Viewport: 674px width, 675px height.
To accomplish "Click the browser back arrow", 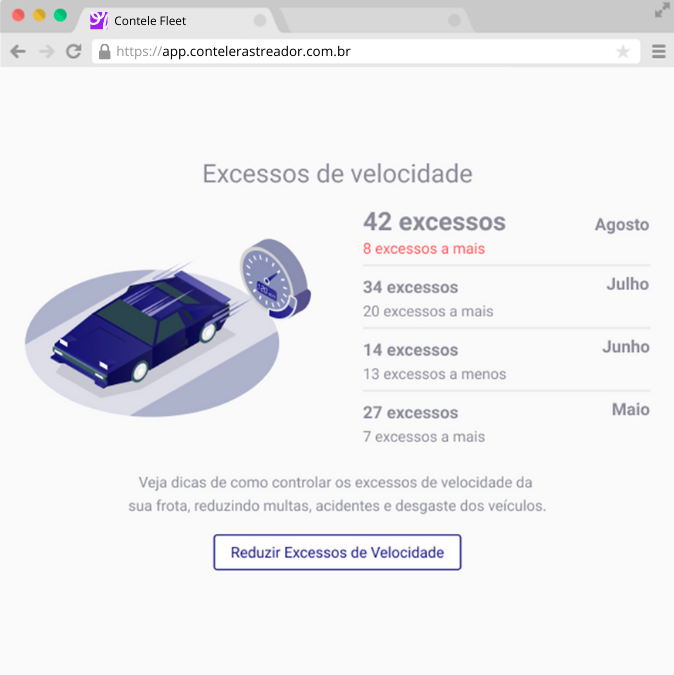I will coord(18,52).
